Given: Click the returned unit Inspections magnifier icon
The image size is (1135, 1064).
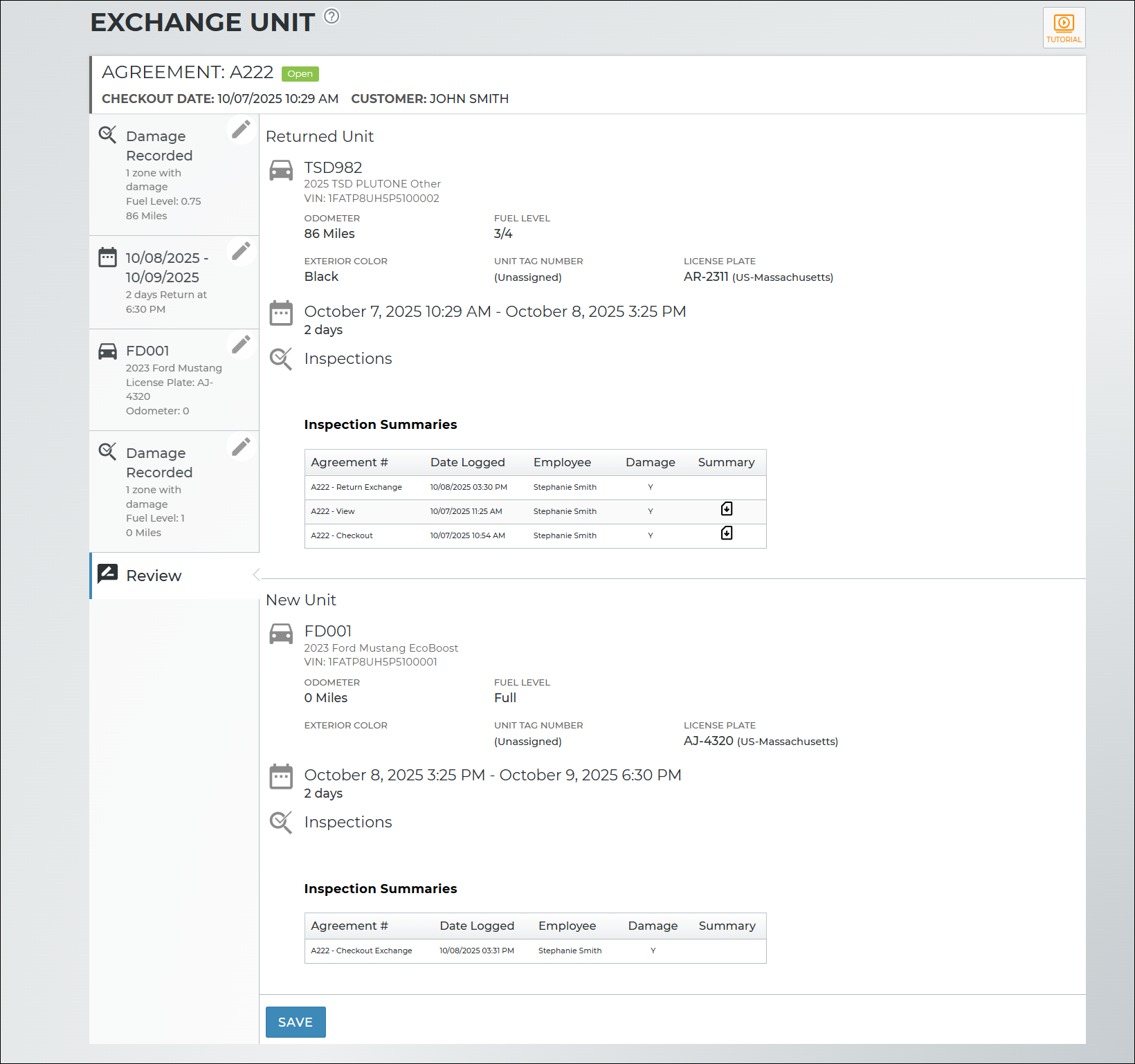Looking at the screenshot, I should tap(281, 358).
